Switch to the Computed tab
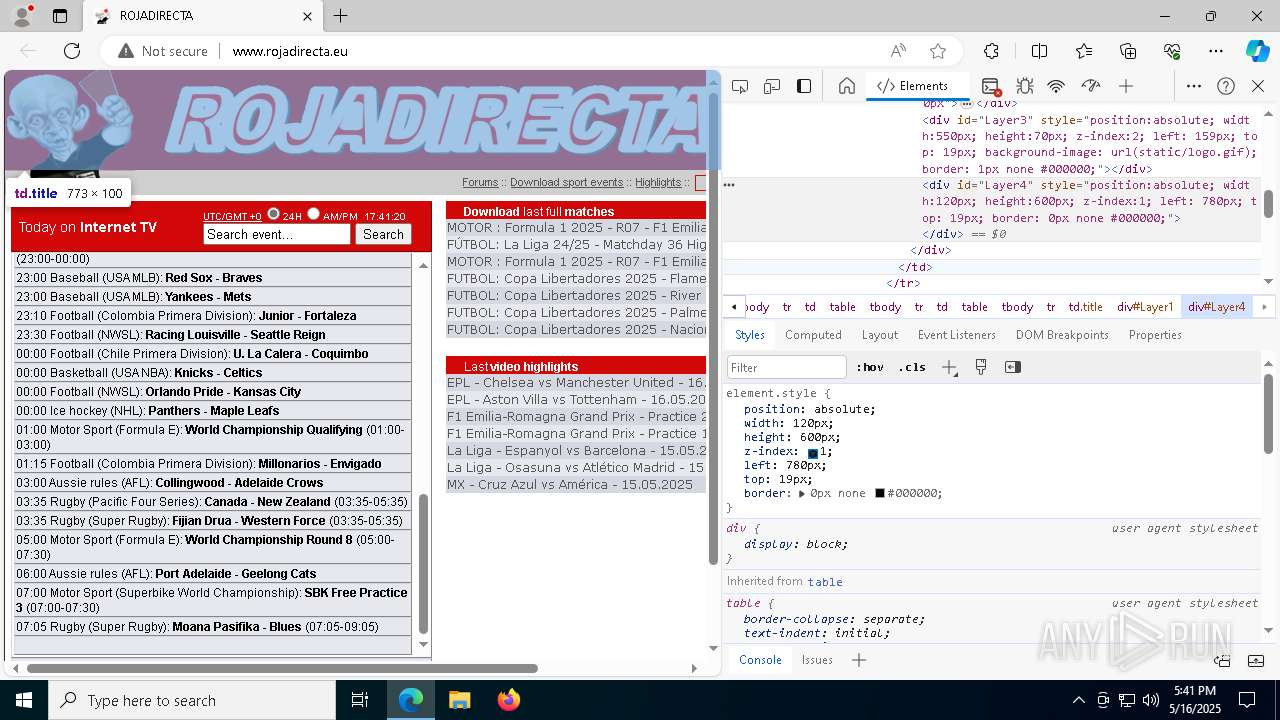Viewport: 1280px width, 720px height. 813,335
